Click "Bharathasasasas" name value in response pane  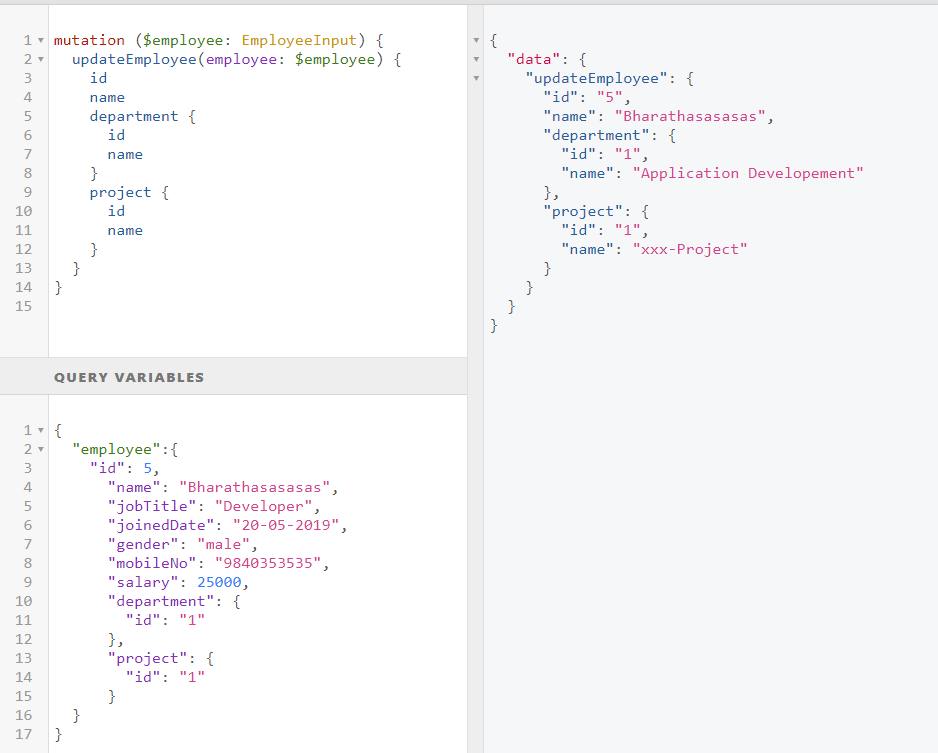[x=690, y=117]
